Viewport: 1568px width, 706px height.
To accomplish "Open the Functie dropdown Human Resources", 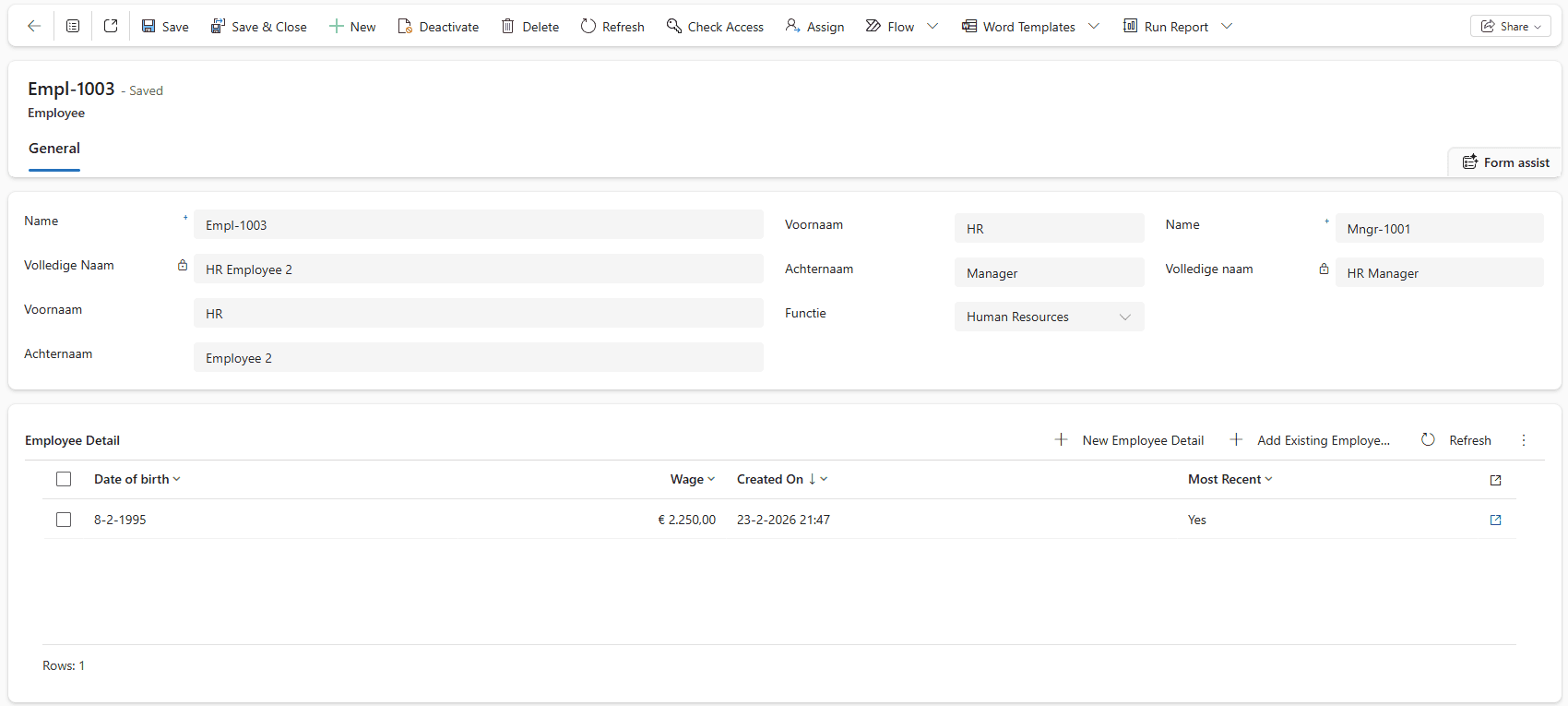I will (x=1049, y=317).
